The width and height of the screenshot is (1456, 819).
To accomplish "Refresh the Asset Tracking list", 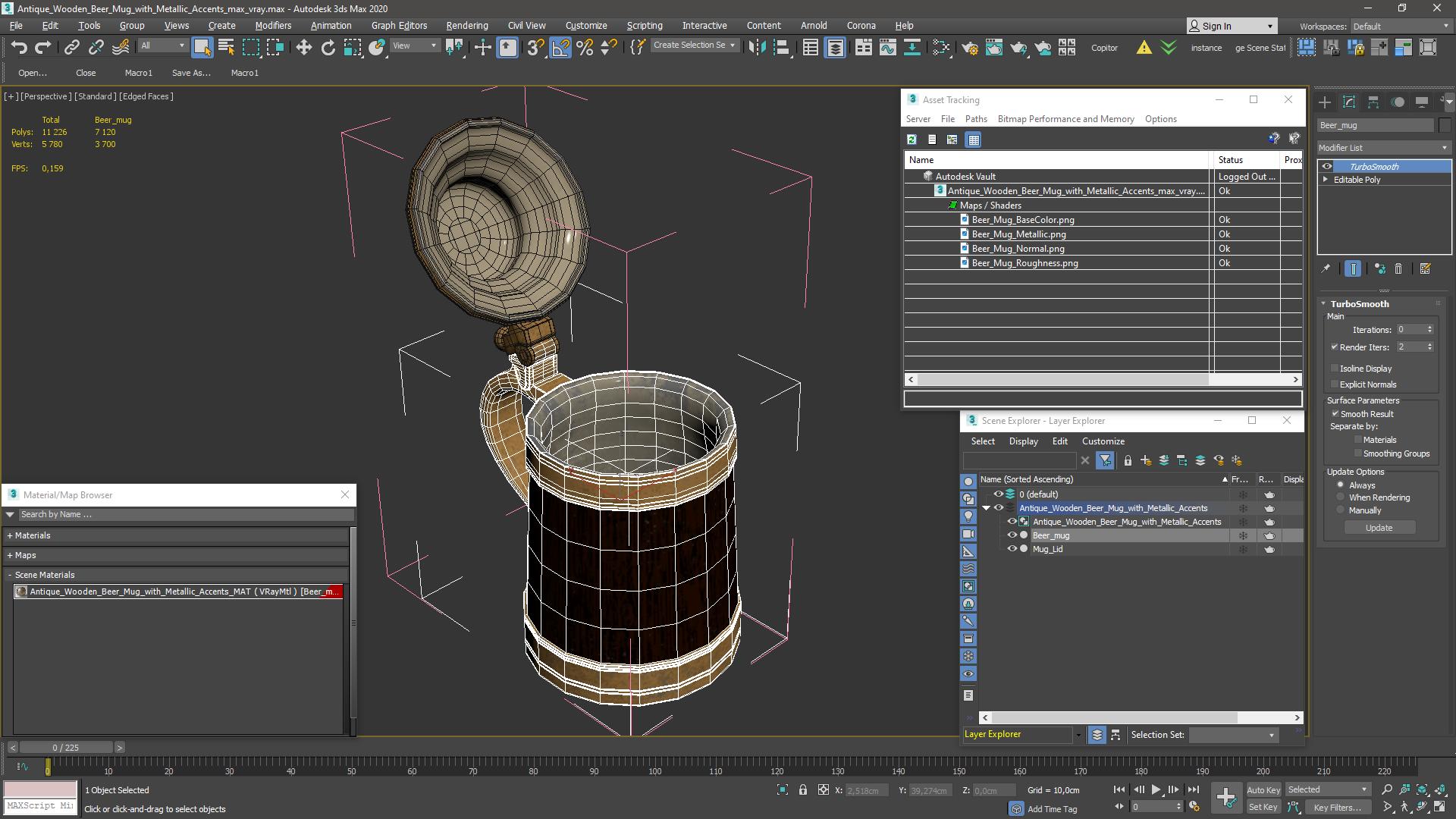I will (x=912, y=140).
